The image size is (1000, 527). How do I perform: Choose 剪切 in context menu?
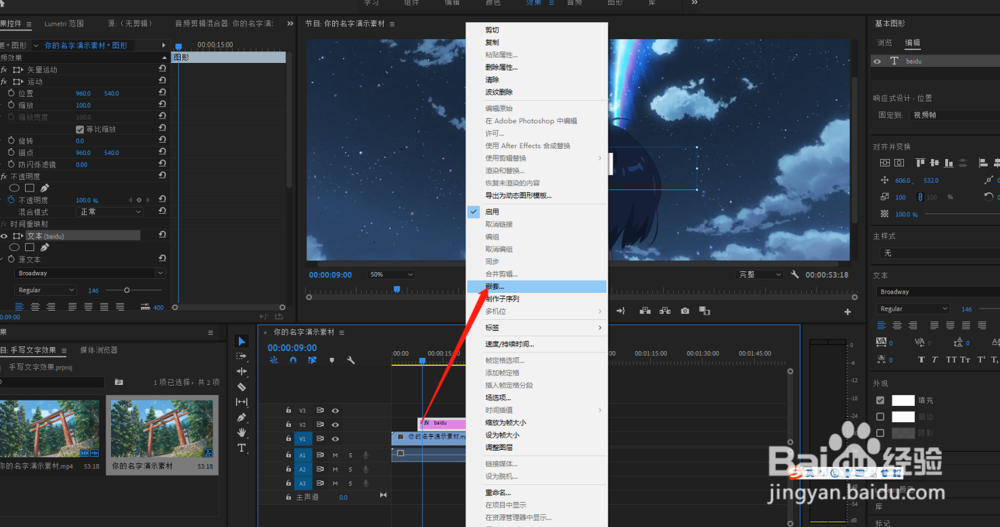pos(536,30)
